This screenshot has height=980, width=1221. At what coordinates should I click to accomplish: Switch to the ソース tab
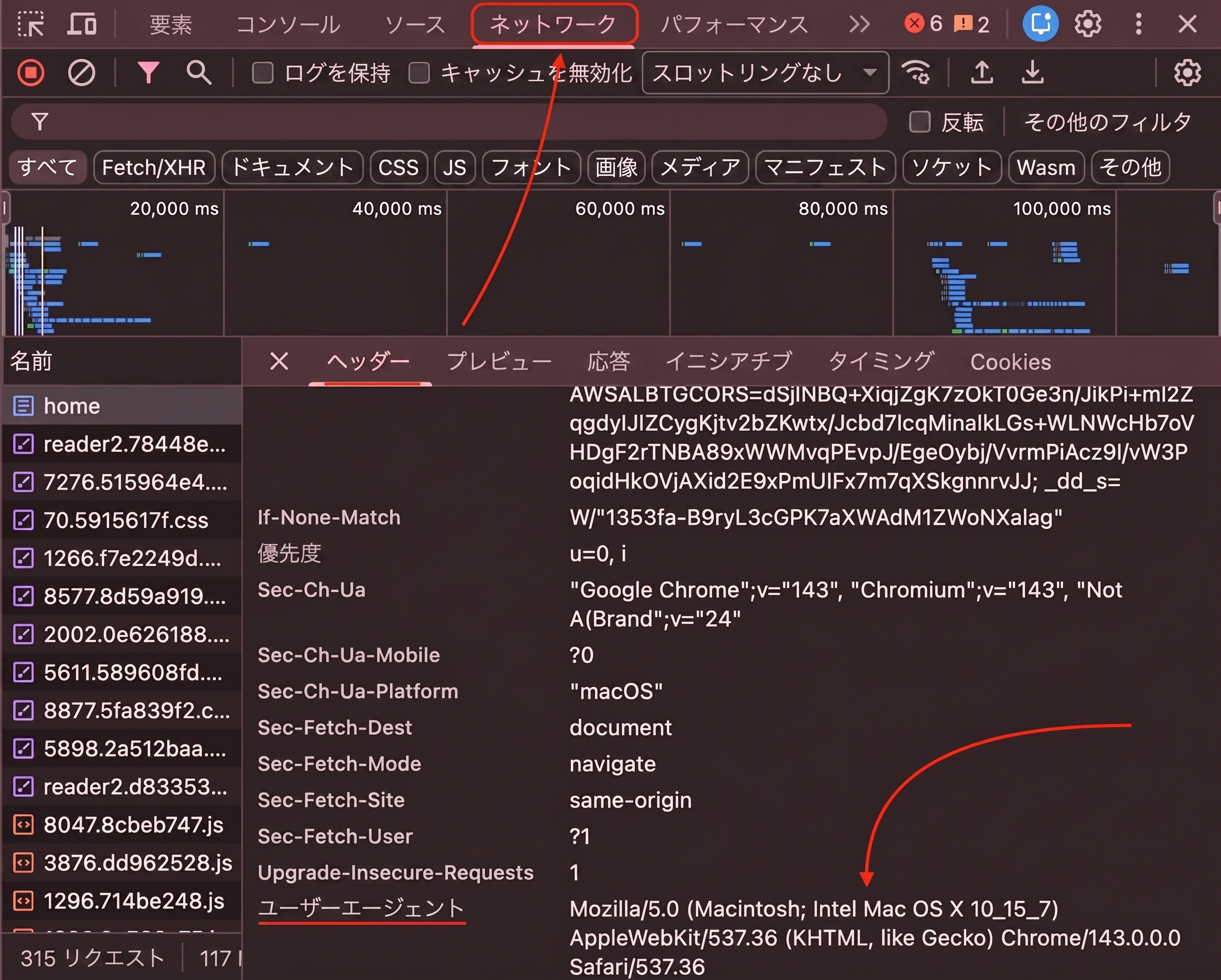coord(415,24)
